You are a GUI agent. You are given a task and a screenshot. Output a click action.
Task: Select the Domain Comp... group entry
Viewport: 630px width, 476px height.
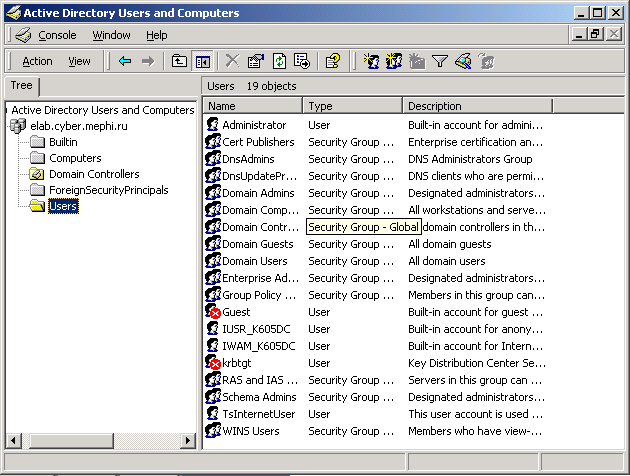click(x=260, y=210)
